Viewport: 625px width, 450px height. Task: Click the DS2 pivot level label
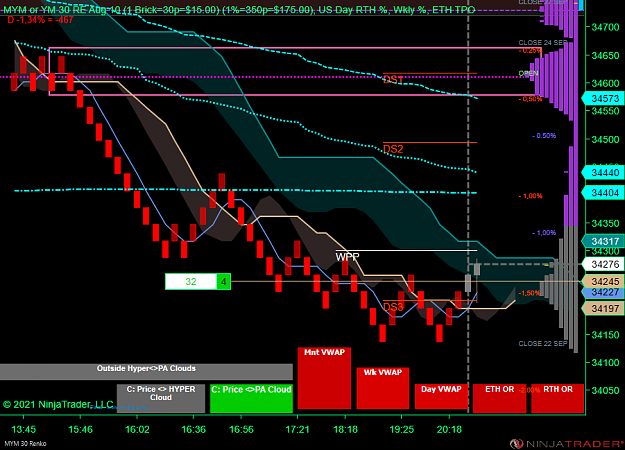click(393, 149)
